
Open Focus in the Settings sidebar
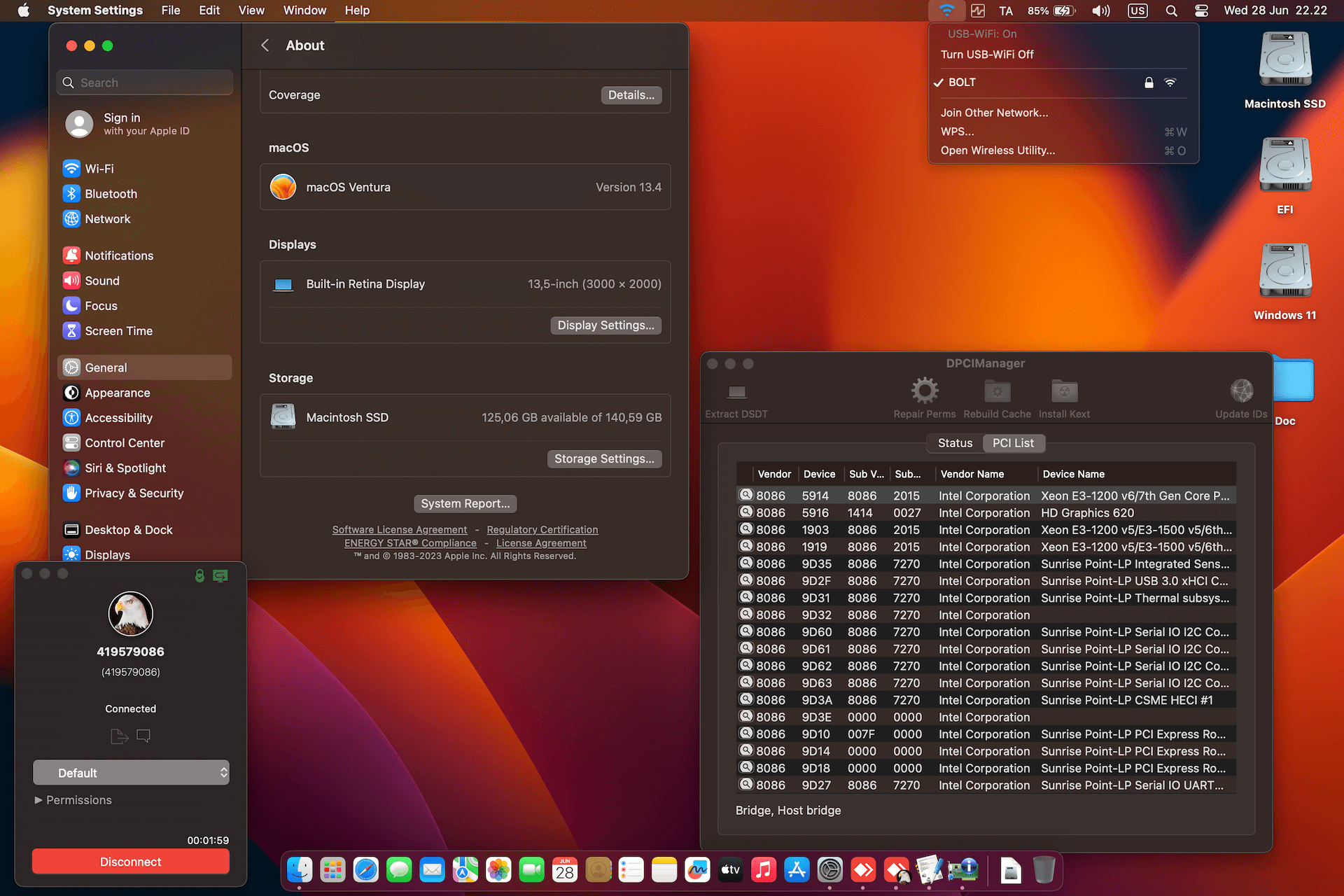pyautogui.click(x=145, y=306)
